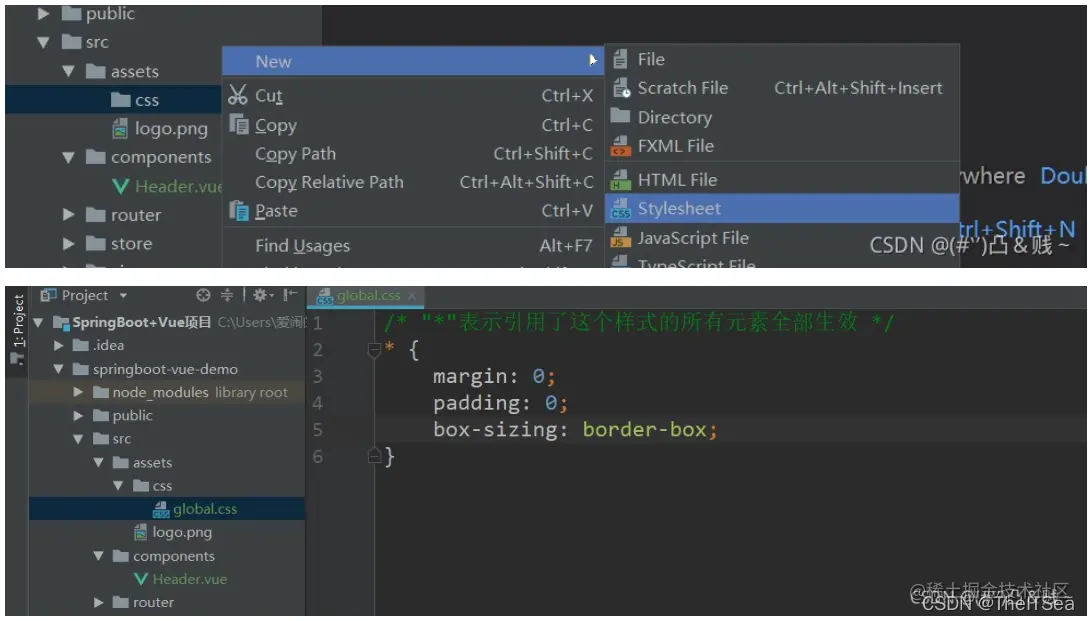Viewport: 1090px width, 621px height.
Task: Click the fold end marker at line 6
Action: coord(374,456)
